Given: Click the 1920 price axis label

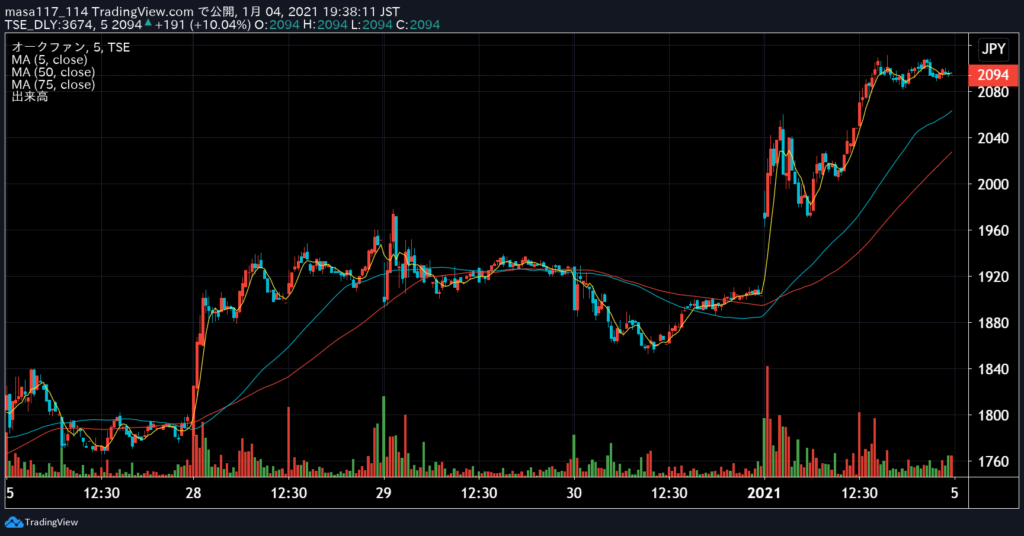Looking at the screenshot, I should pyautogui.click(x=993, y=277).
